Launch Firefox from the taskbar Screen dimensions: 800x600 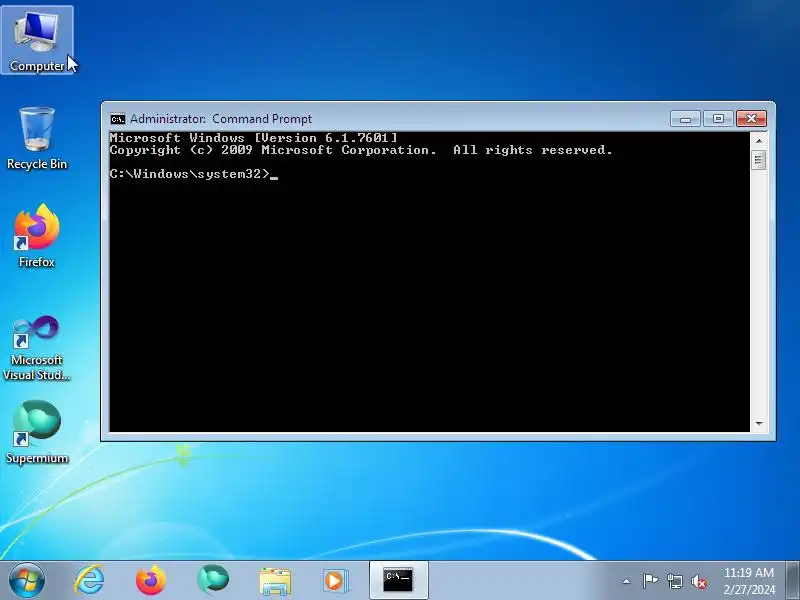(151, 580)
